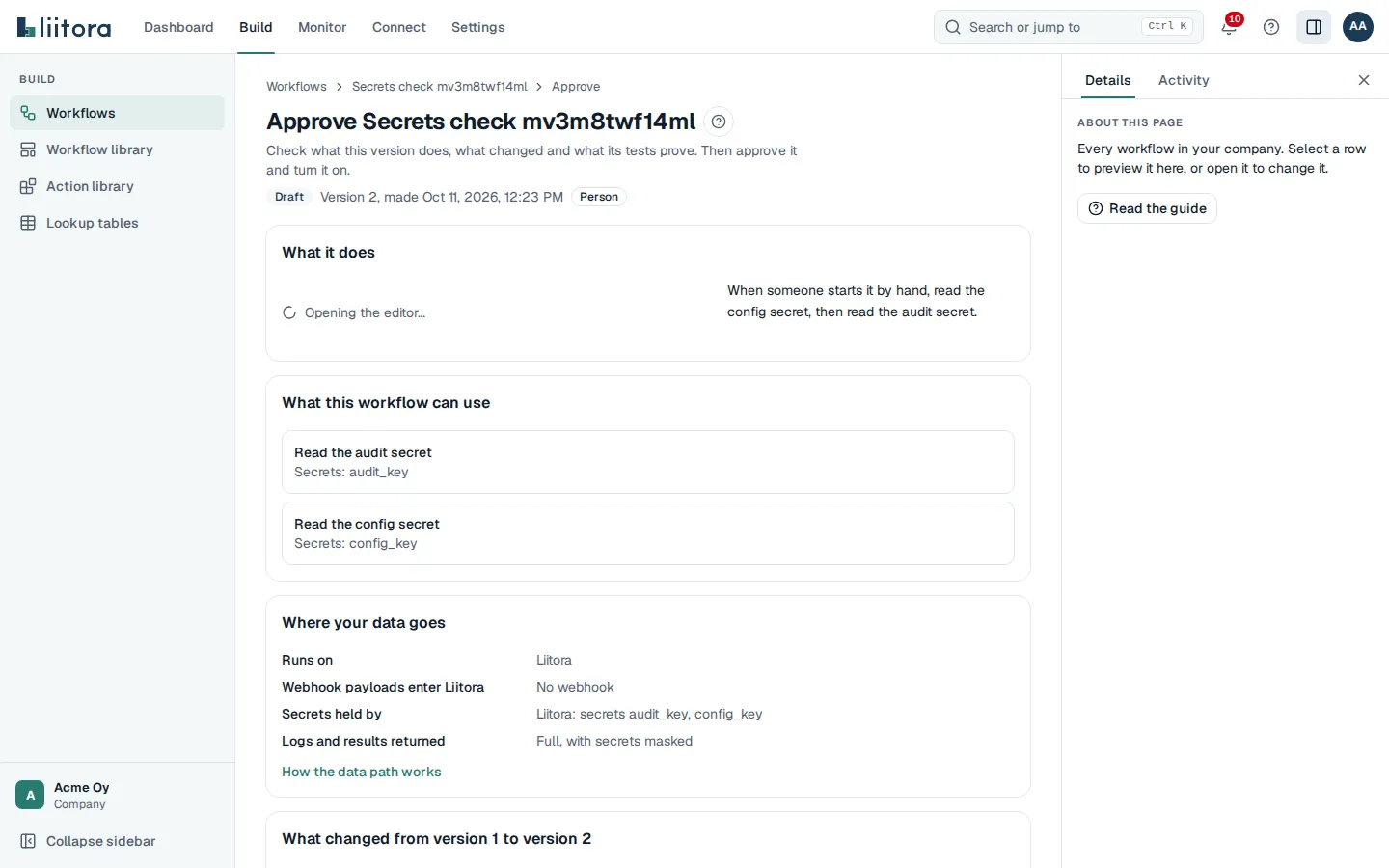
Task: Open the Monitor section
Action: pos(322,27)
